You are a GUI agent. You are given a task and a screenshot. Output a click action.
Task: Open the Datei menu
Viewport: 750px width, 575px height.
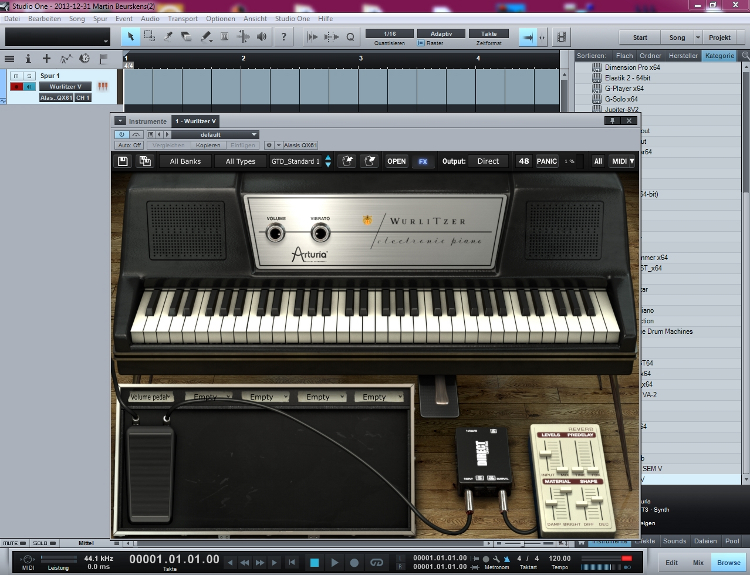click(x=12, y=19)
